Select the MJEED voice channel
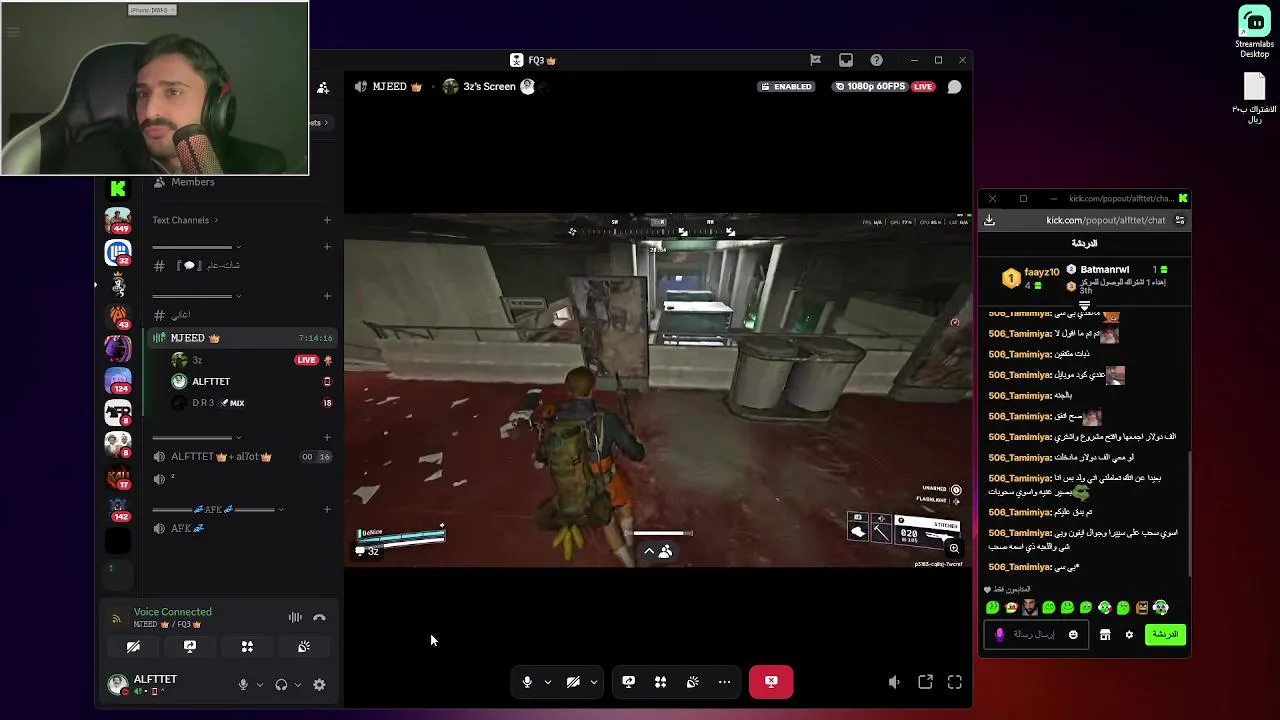The image size is (1280, 720). click(238, 338)
